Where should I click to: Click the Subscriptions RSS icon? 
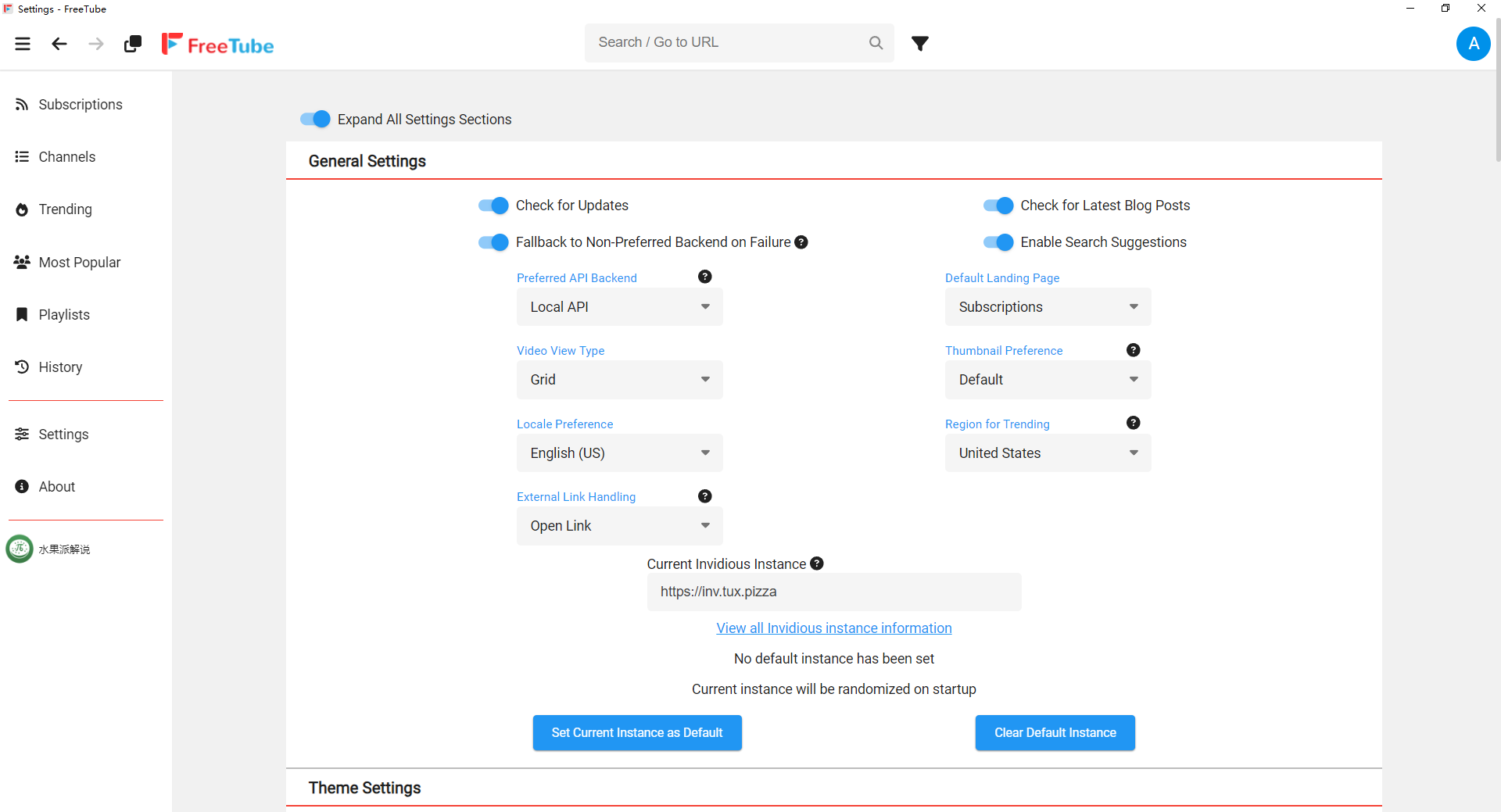(22, 105)
